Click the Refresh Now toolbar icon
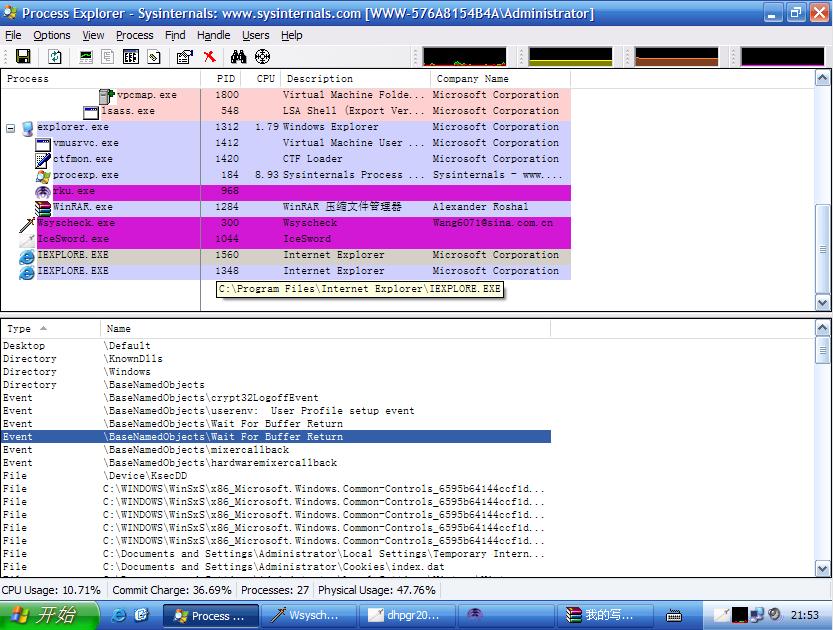 coord(55,56)
